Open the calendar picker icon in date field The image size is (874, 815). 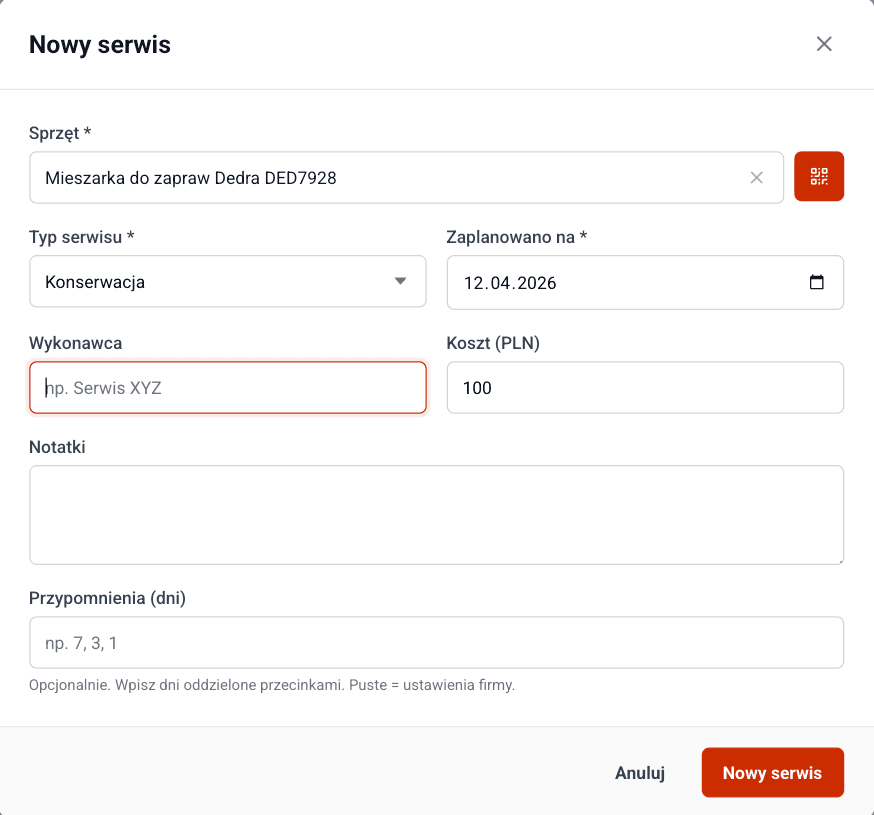coord(816,282)
